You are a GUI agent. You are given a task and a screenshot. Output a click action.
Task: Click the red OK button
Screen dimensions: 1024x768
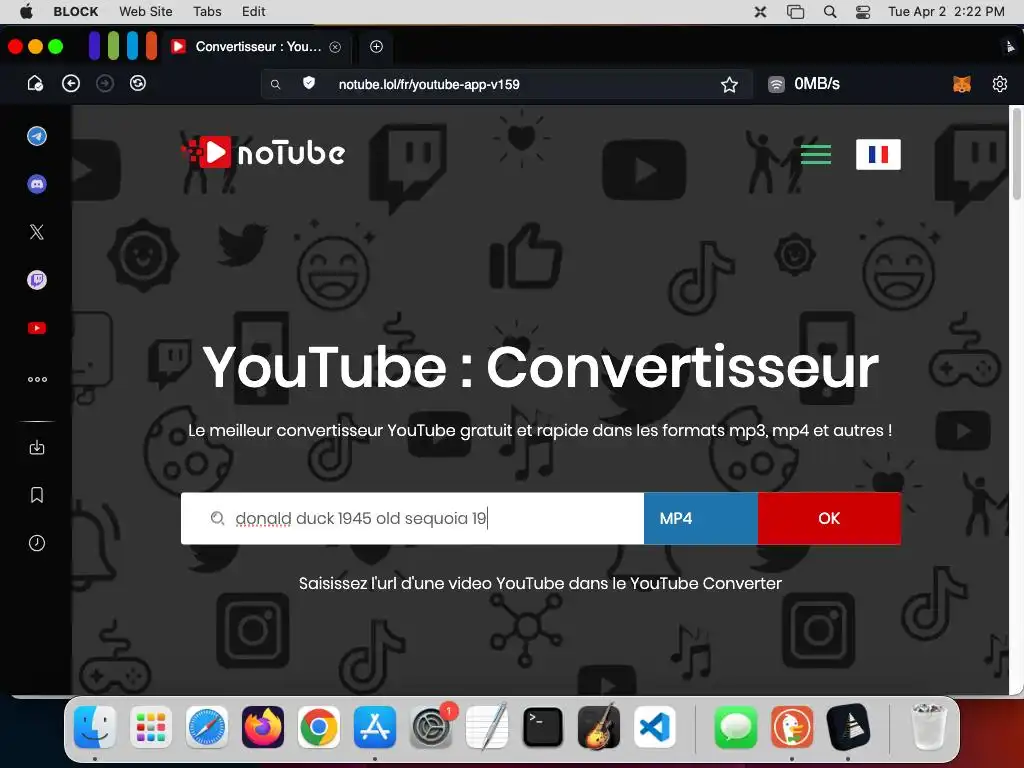829,518
